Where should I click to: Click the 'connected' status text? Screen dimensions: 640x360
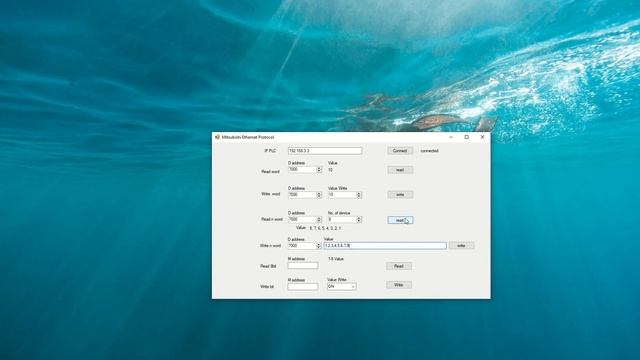pos(429,151)
